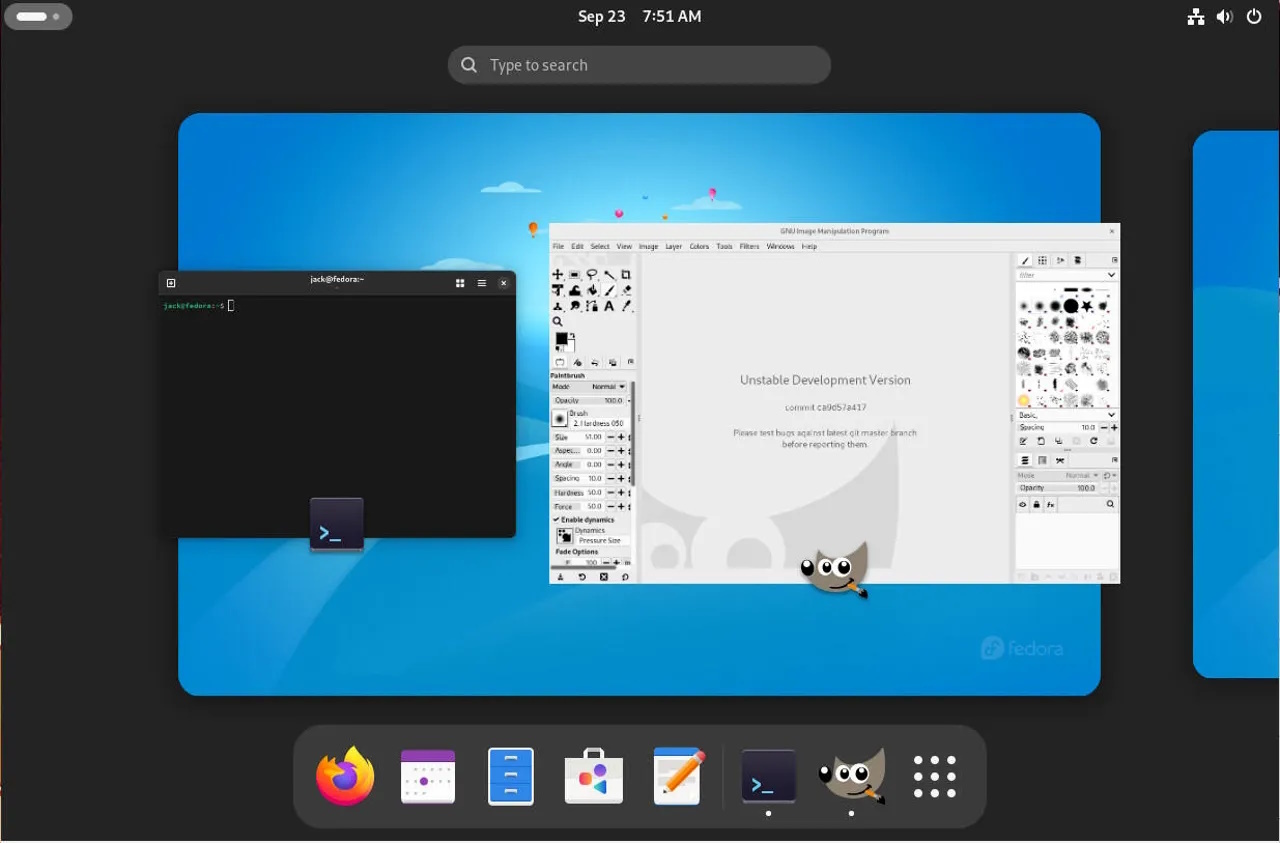
Task: Toggle the layer lock icon in Layers panel
Action: click(x=1036, y=505)
